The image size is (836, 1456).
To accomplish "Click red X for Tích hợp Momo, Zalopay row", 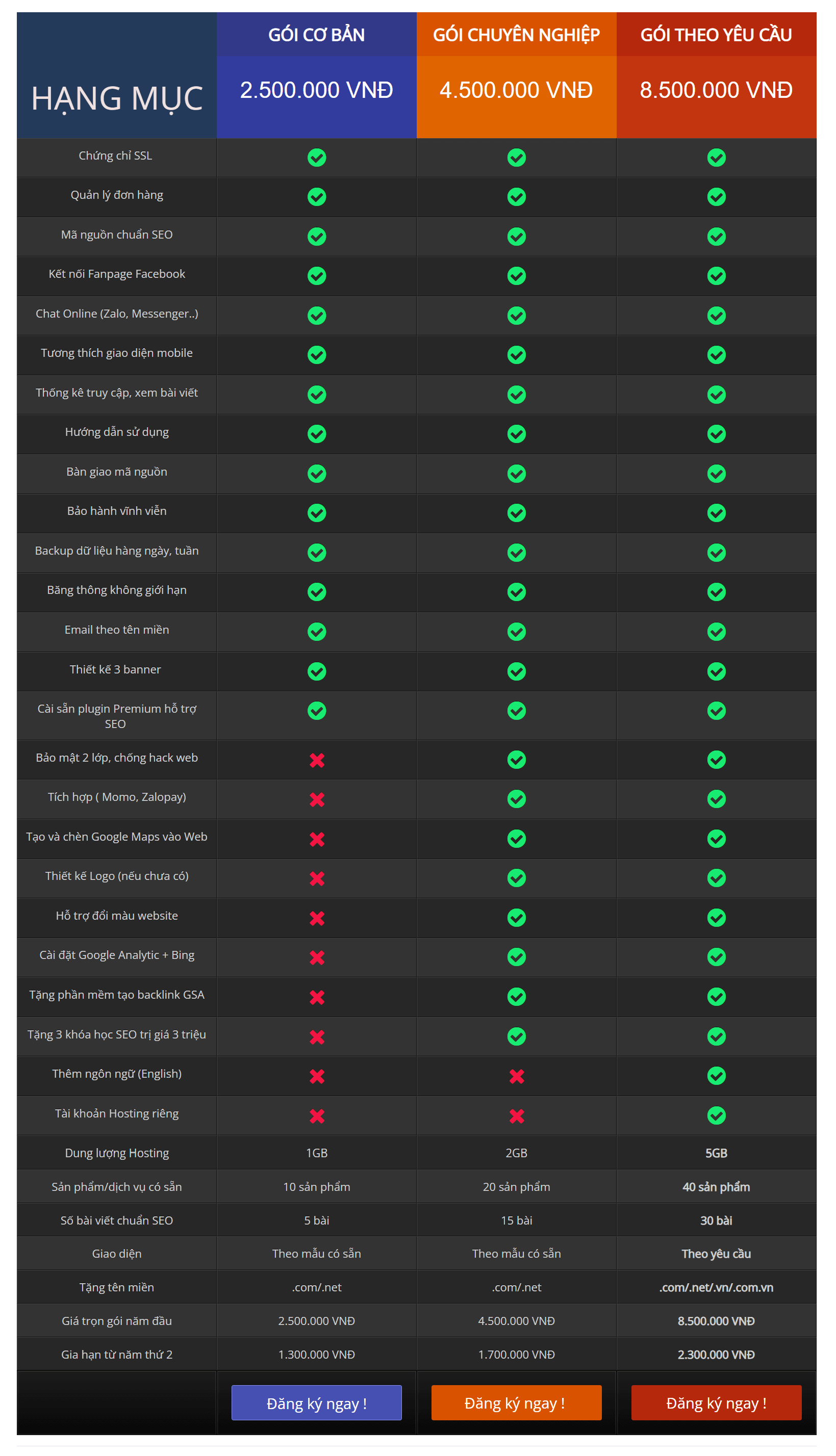I will click(x=316, y=799).
